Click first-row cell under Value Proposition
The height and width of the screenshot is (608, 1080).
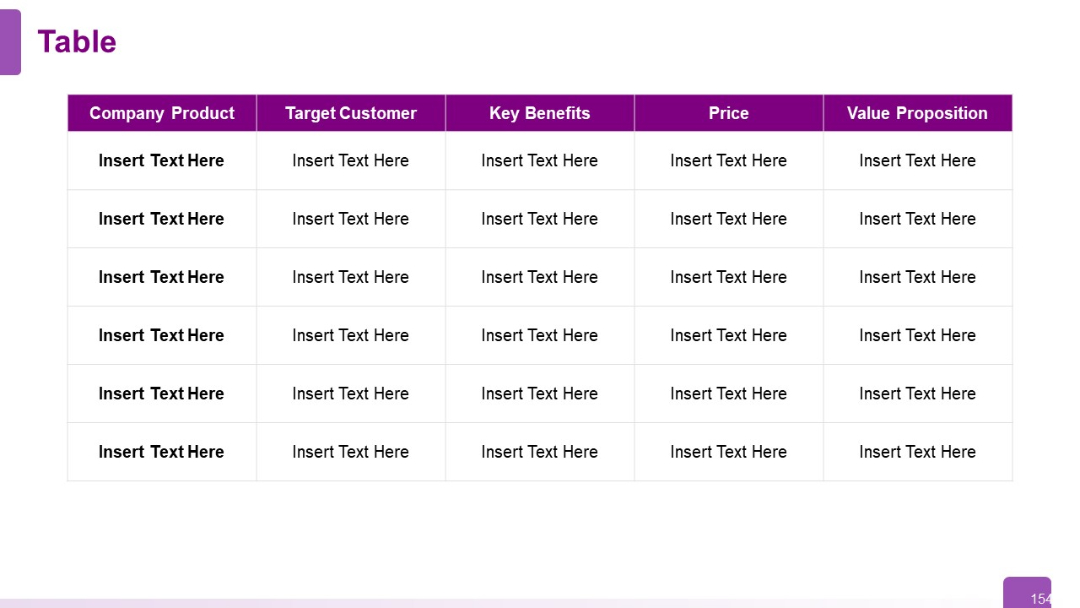coord(917,161)
